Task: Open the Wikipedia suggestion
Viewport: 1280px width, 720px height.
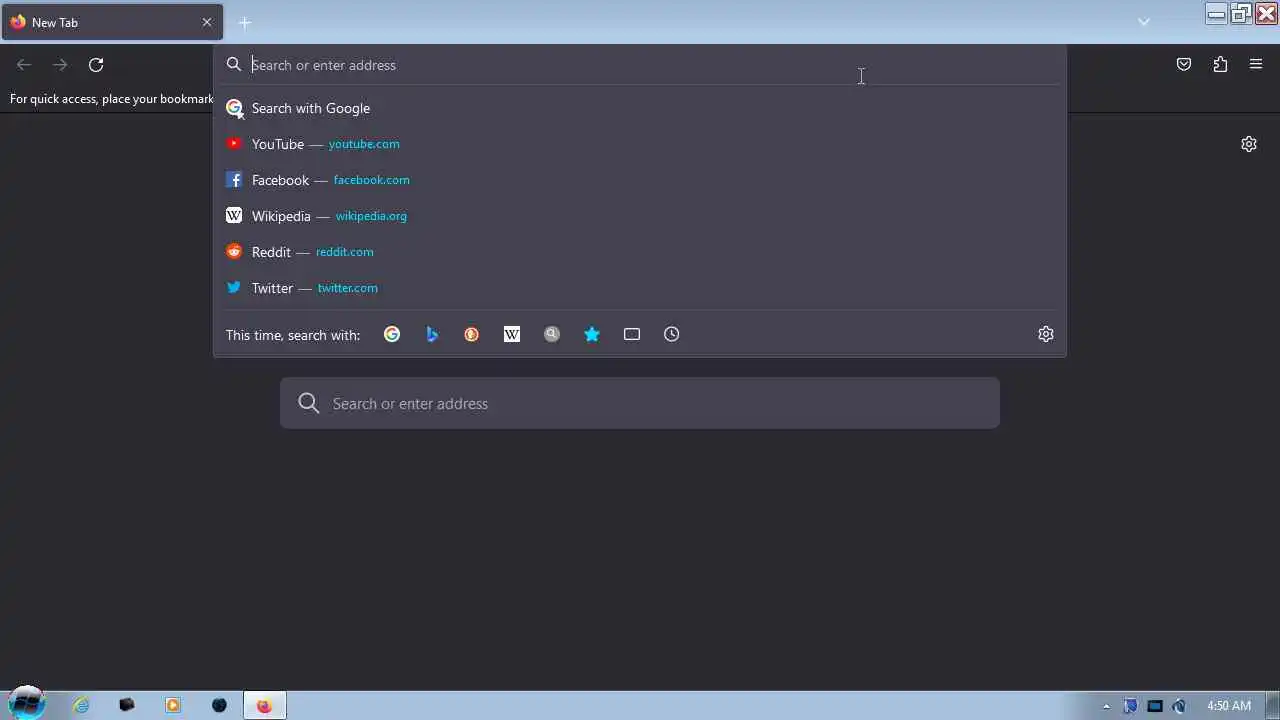Action: pos(640,216)
